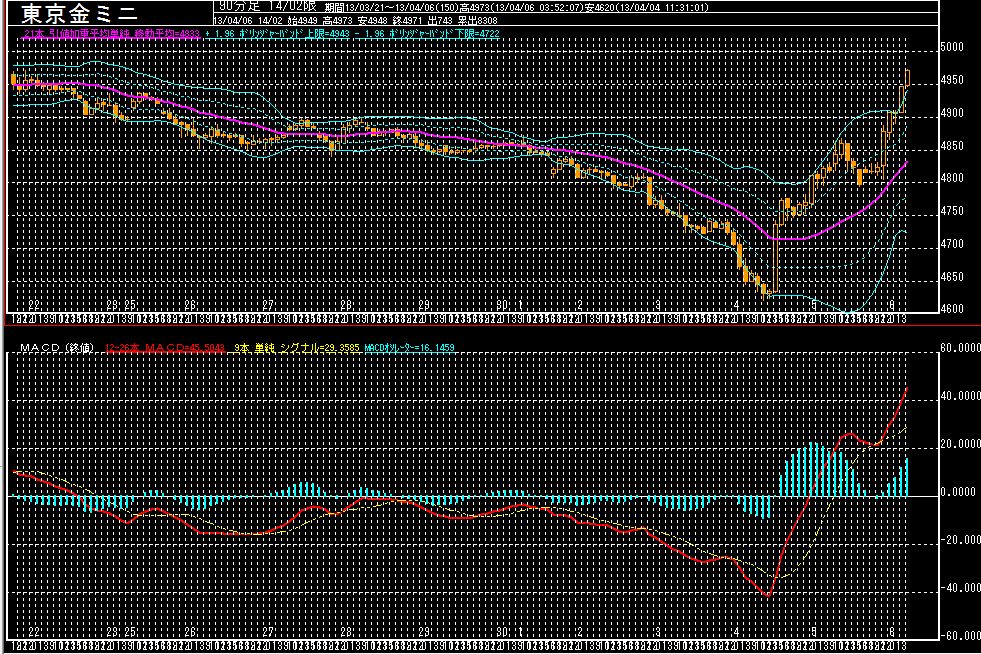Click the 5000 price axis label
This screenshot has height=654, width=981.
pyautogui.click(x=952, y=47)
